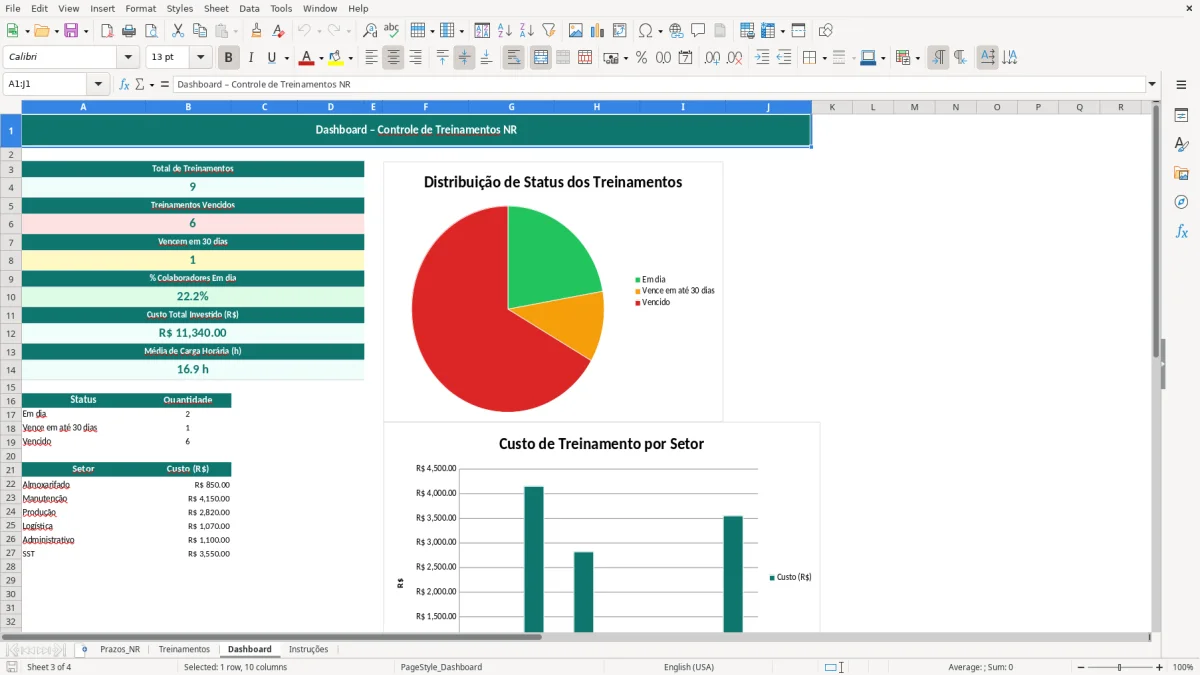
Task: Open Sidebar Navigator compass icon
Action: (x=1181, y=203)
